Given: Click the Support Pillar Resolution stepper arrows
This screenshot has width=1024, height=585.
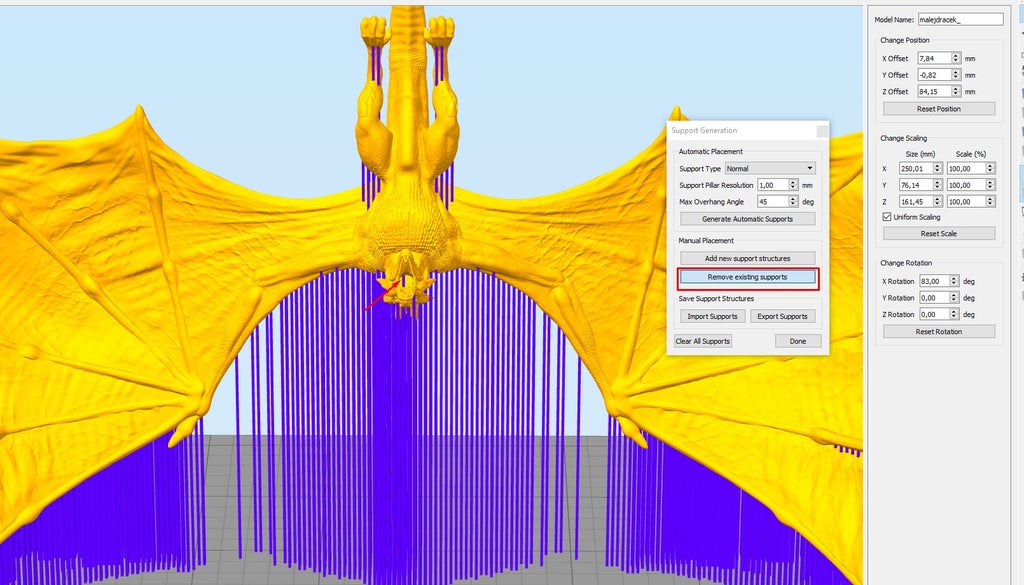Looking at the screenshot, I should [793, 185].
